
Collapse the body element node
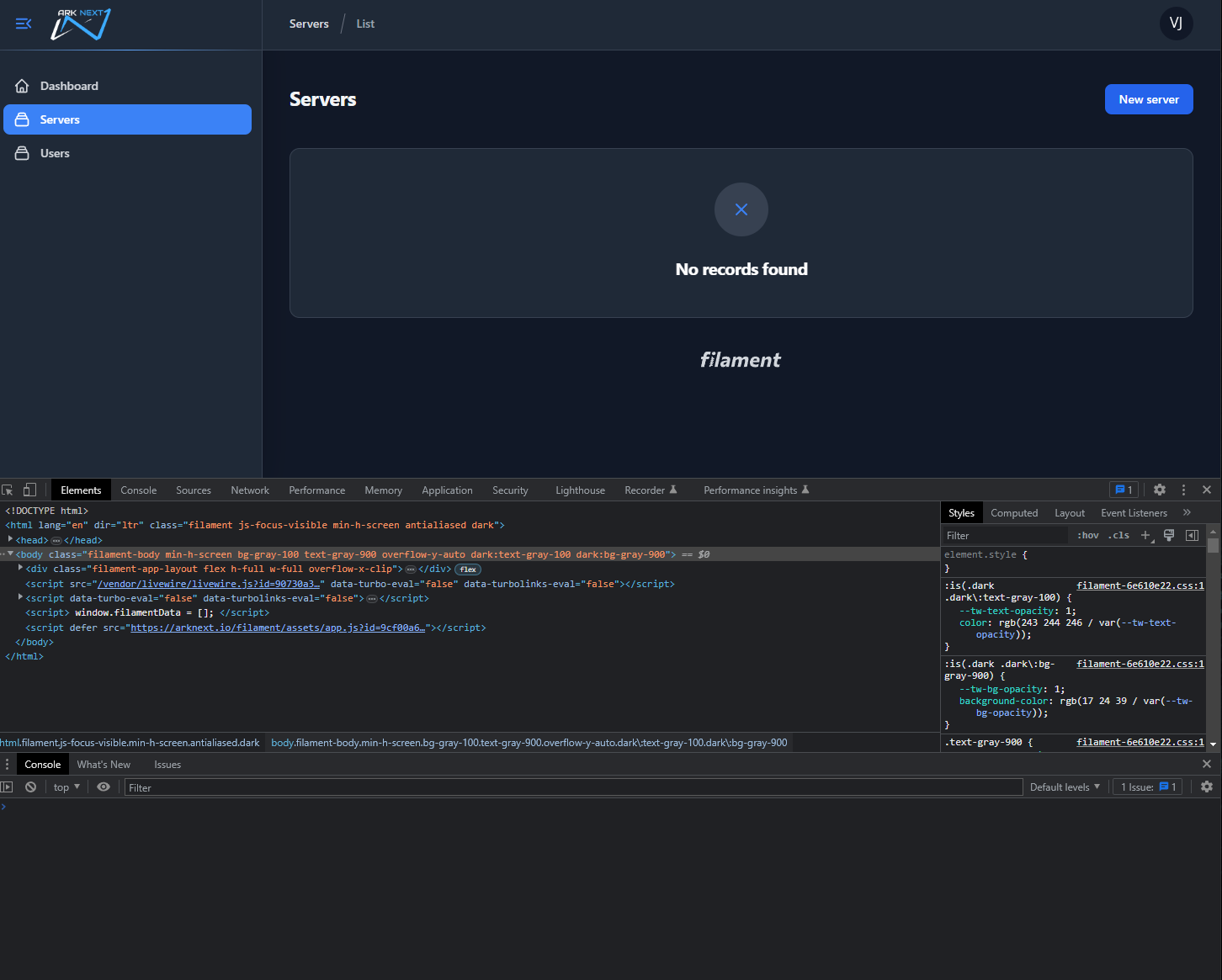[x=10, y=554]
